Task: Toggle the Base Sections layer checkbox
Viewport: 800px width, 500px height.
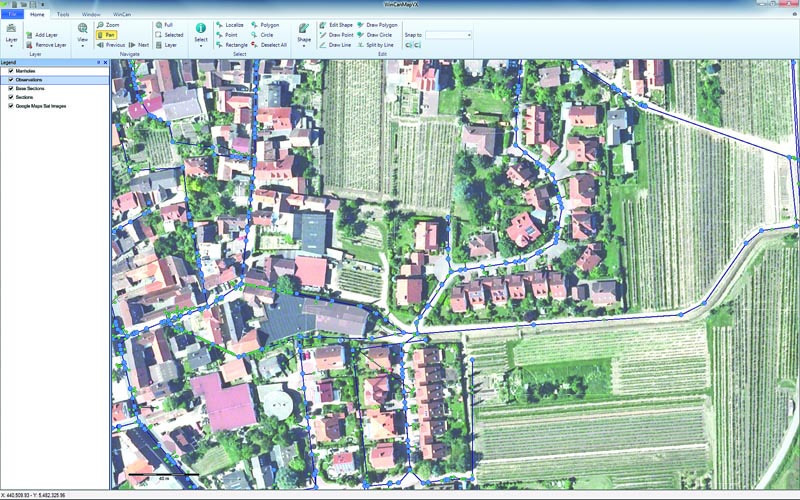Action: (11, 88)
